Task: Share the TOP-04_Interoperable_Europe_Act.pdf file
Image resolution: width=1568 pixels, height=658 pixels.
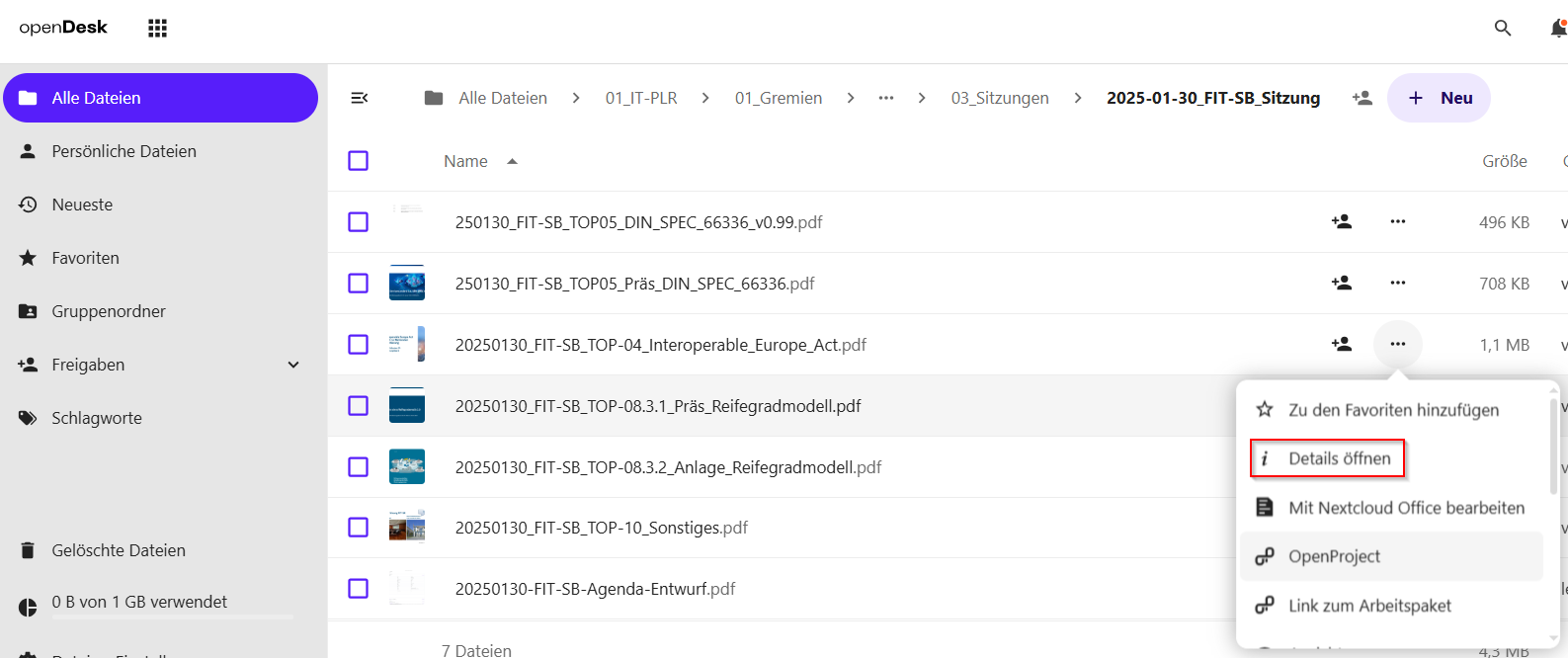Action: [x=1342, y=345]
